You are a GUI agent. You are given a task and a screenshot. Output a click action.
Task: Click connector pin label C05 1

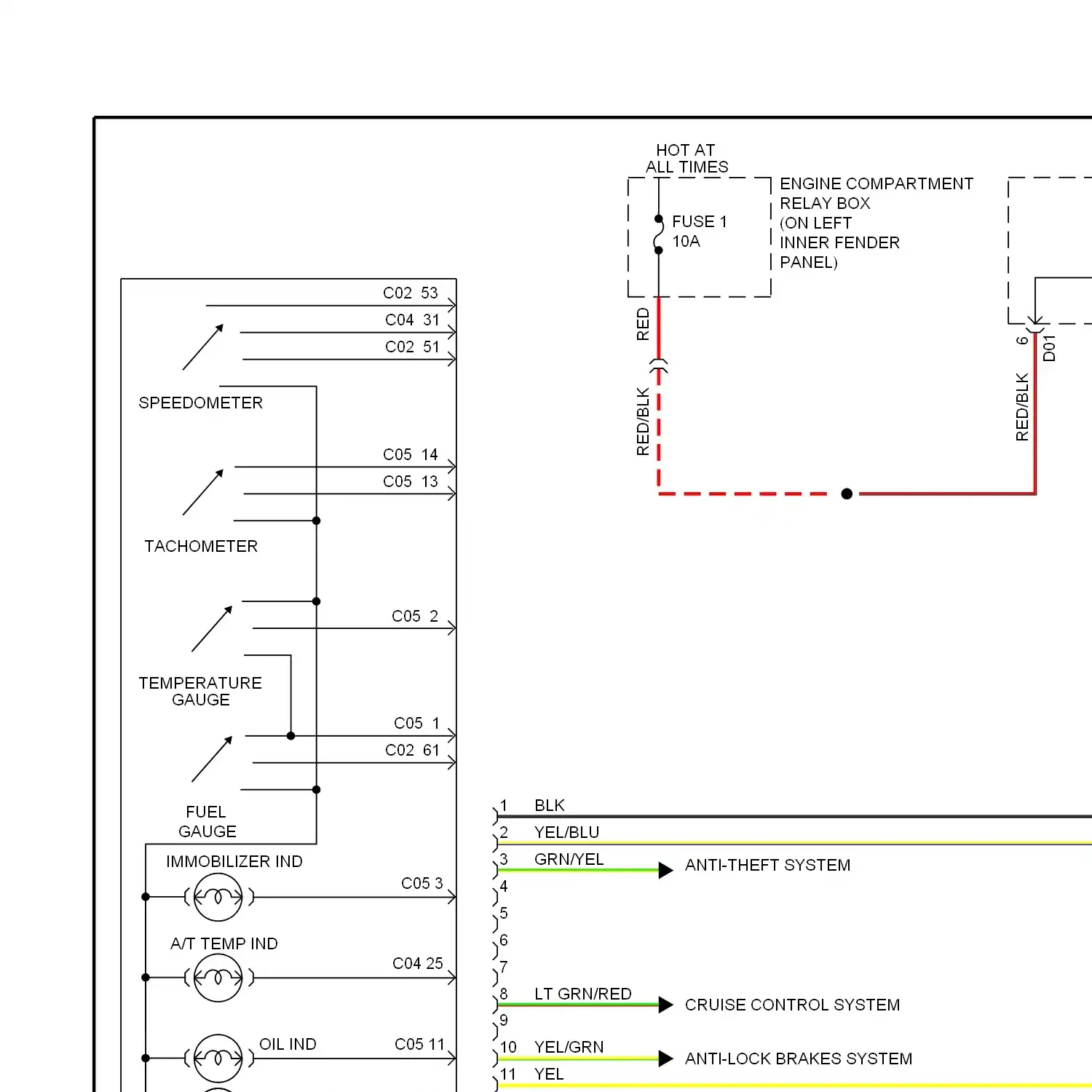pyautogui.click(x=417, y=723)
